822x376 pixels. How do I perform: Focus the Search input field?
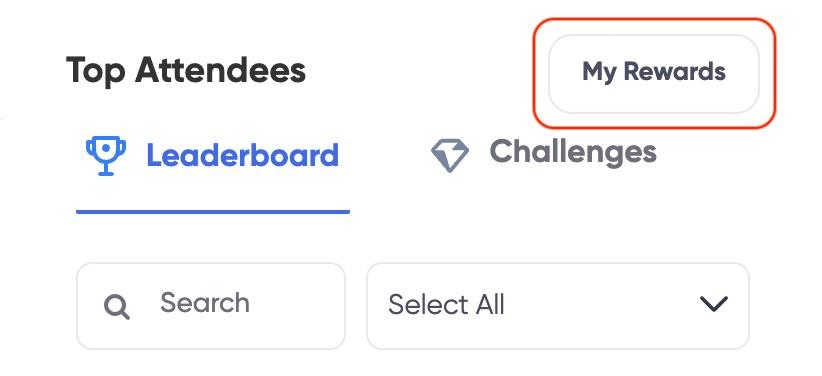pos(211,306)
